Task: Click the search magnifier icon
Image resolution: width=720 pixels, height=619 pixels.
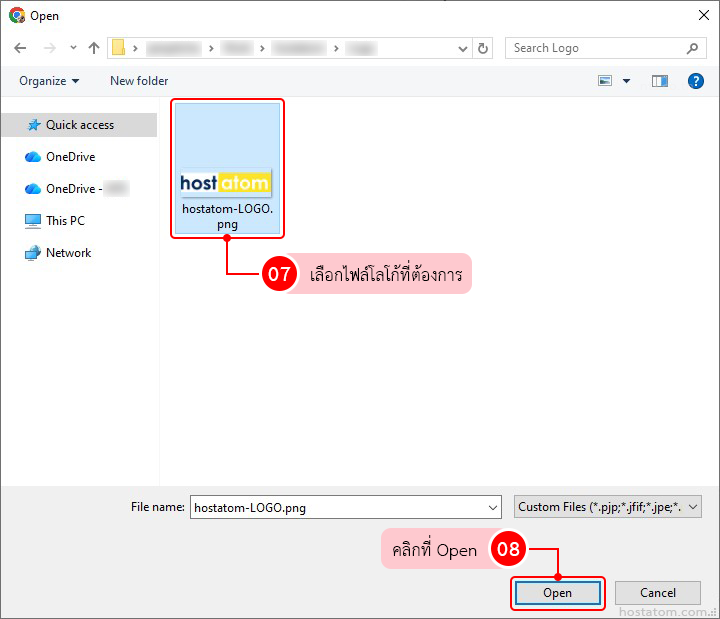Action: click(x=692, y=48)
